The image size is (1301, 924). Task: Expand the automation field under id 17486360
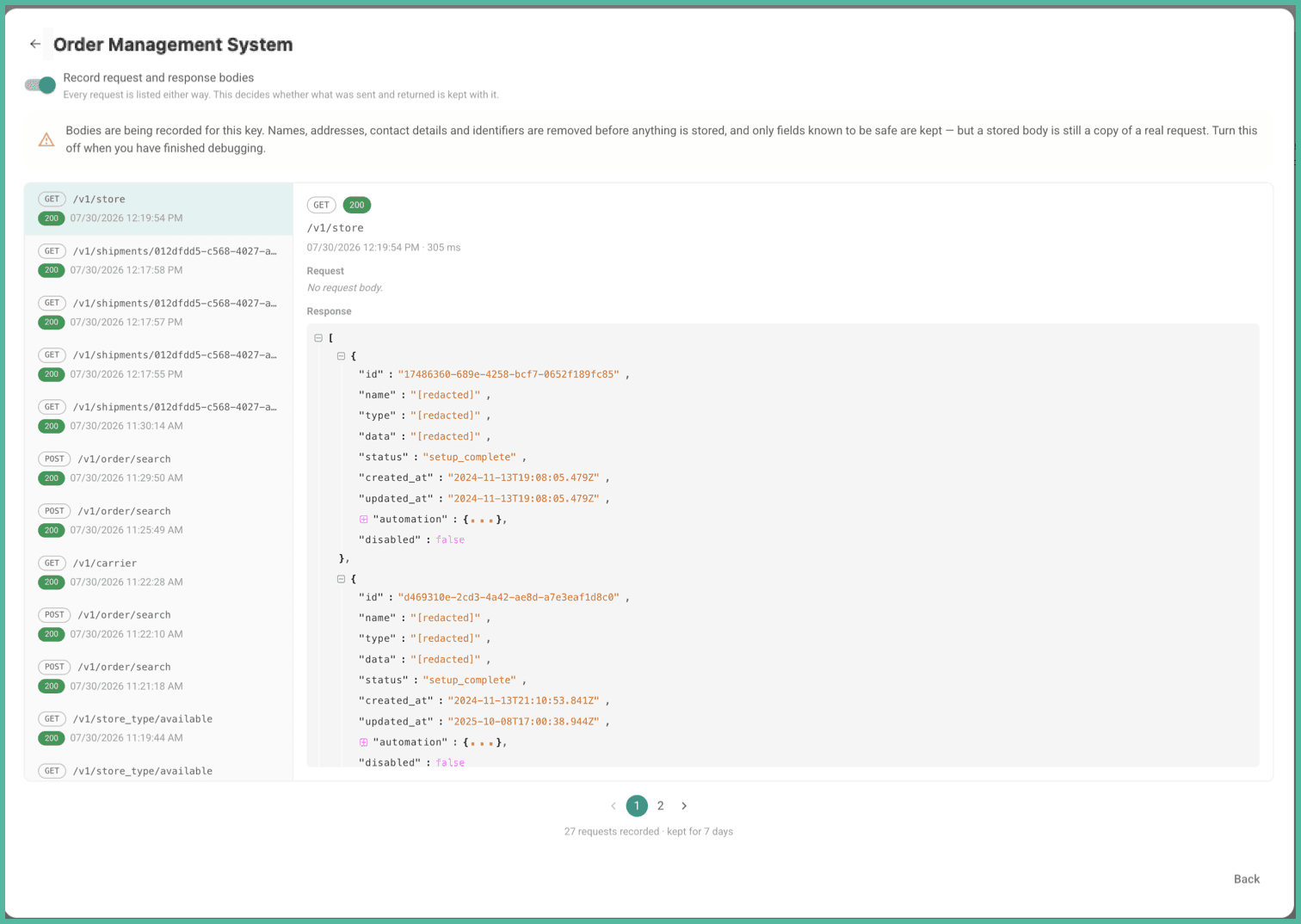click(x=363, y=520)
